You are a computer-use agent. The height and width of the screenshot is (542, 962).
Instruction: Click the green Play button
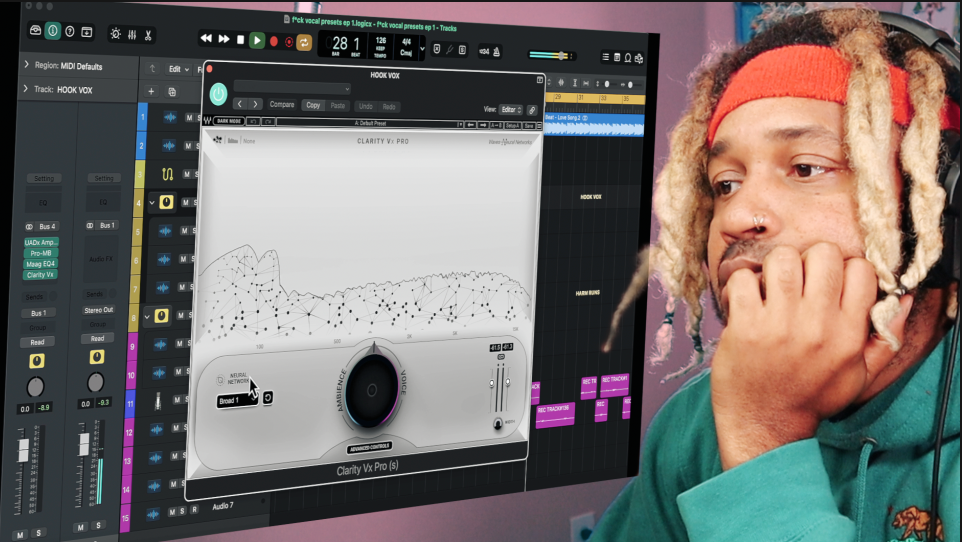(x=257, y=41)
